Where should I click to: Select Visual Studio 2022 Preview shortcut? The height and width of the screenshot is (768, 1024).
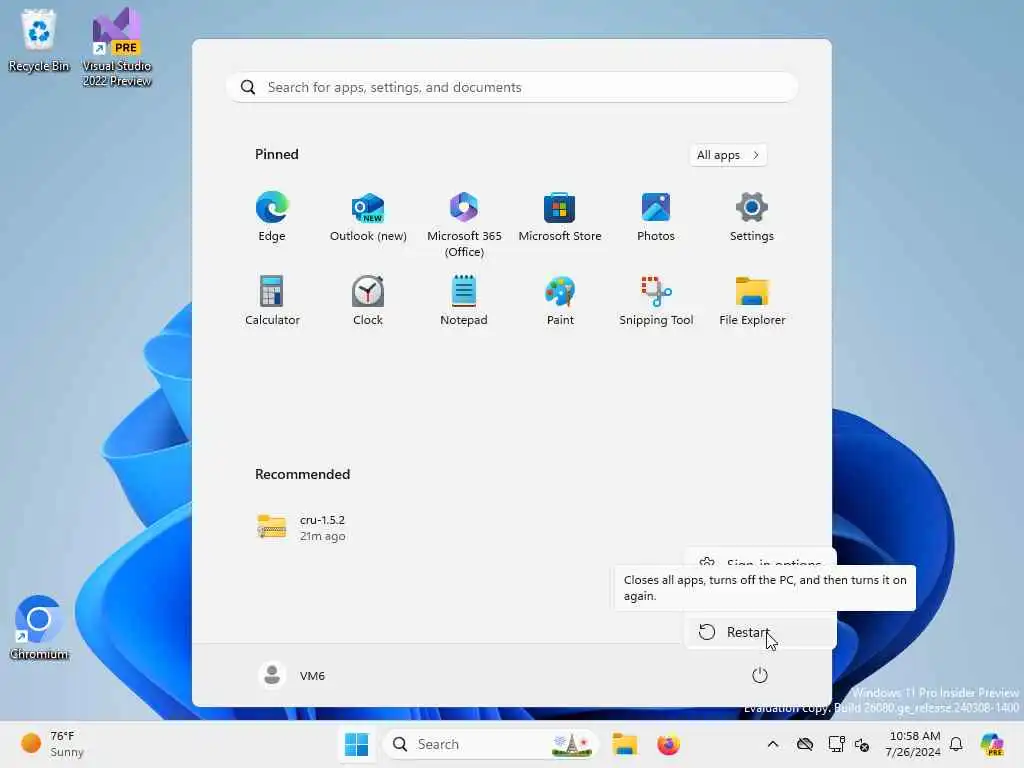click(117, 47)
